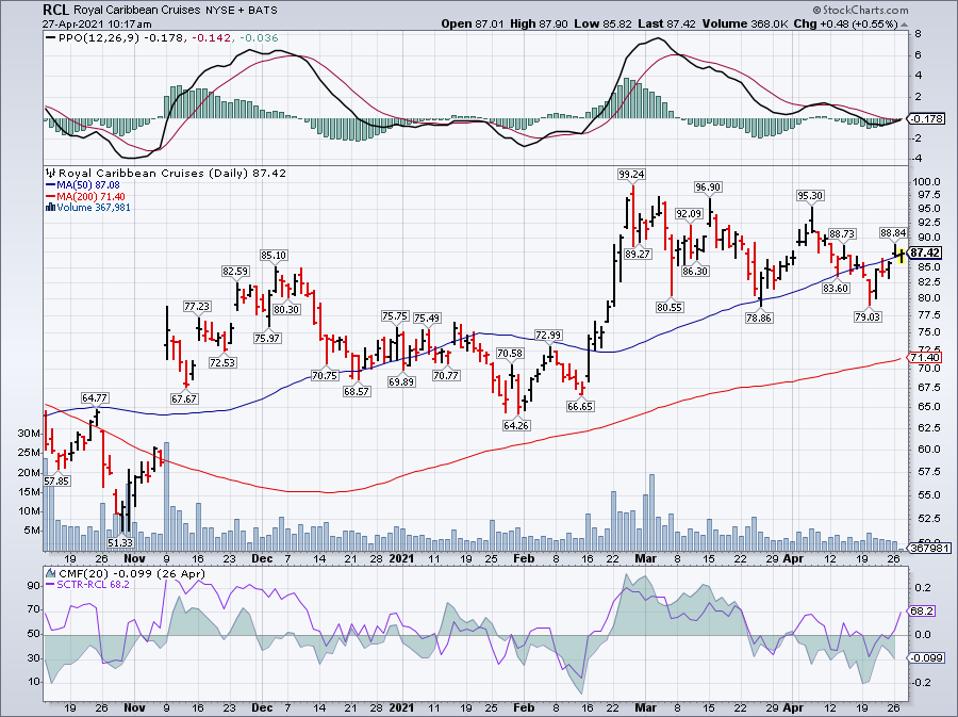Viewport: 958px width, 717px height.
Task: Click the Open 87.01 value
Action: point(473,24)
